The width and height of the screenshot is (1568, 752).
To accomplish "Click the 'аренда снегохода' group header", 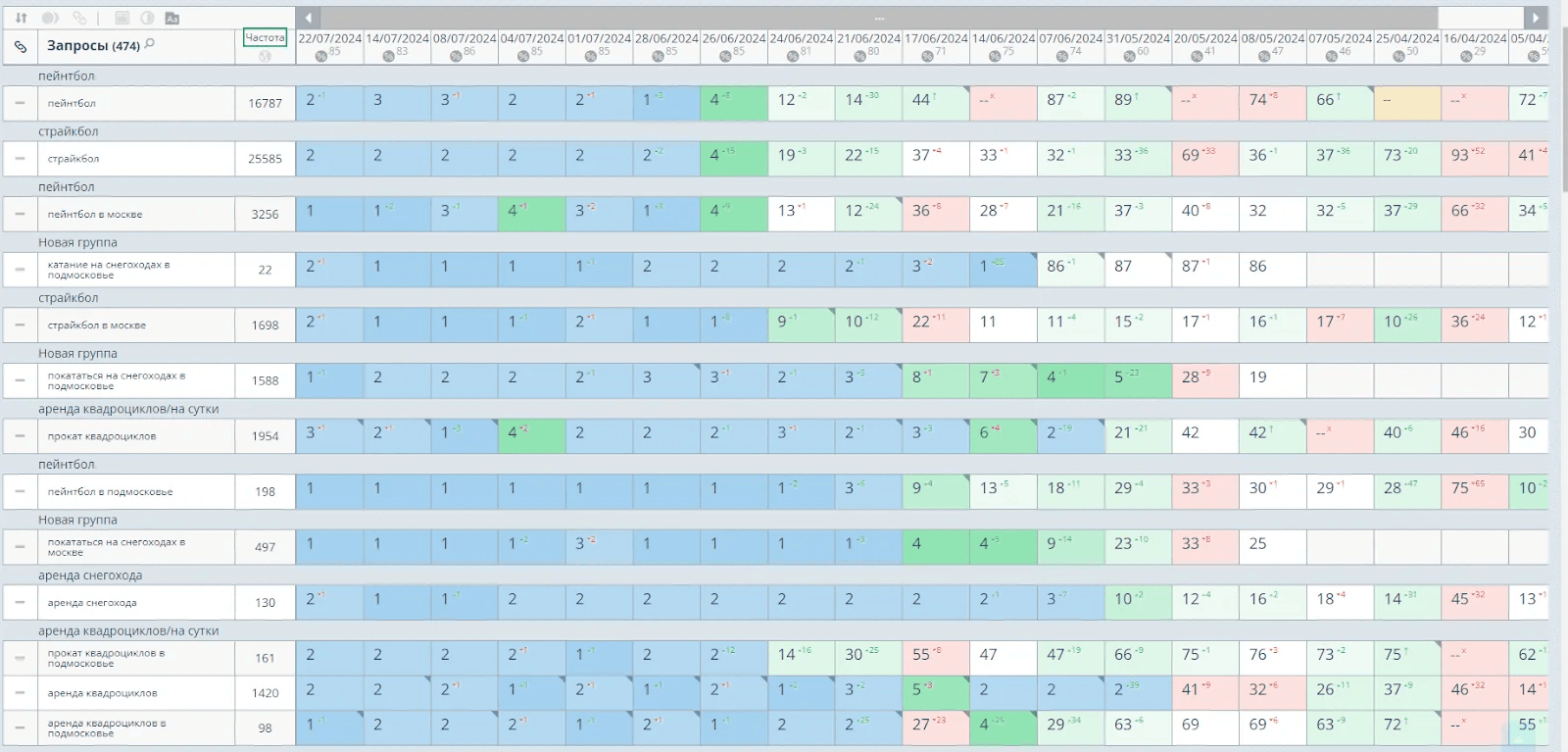I will coord(90,576).
